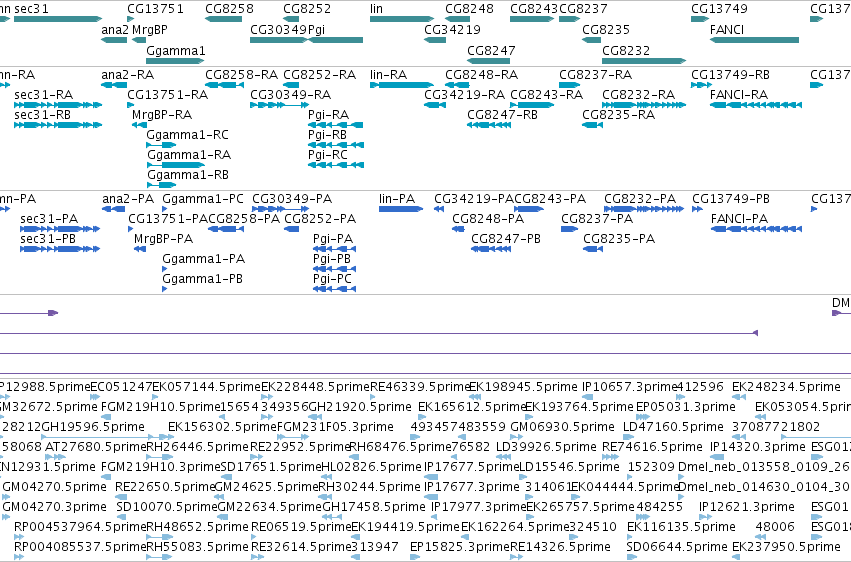Open the lin-RA transcript label
Screen dimensions: 851x562
tap(389, 75)
